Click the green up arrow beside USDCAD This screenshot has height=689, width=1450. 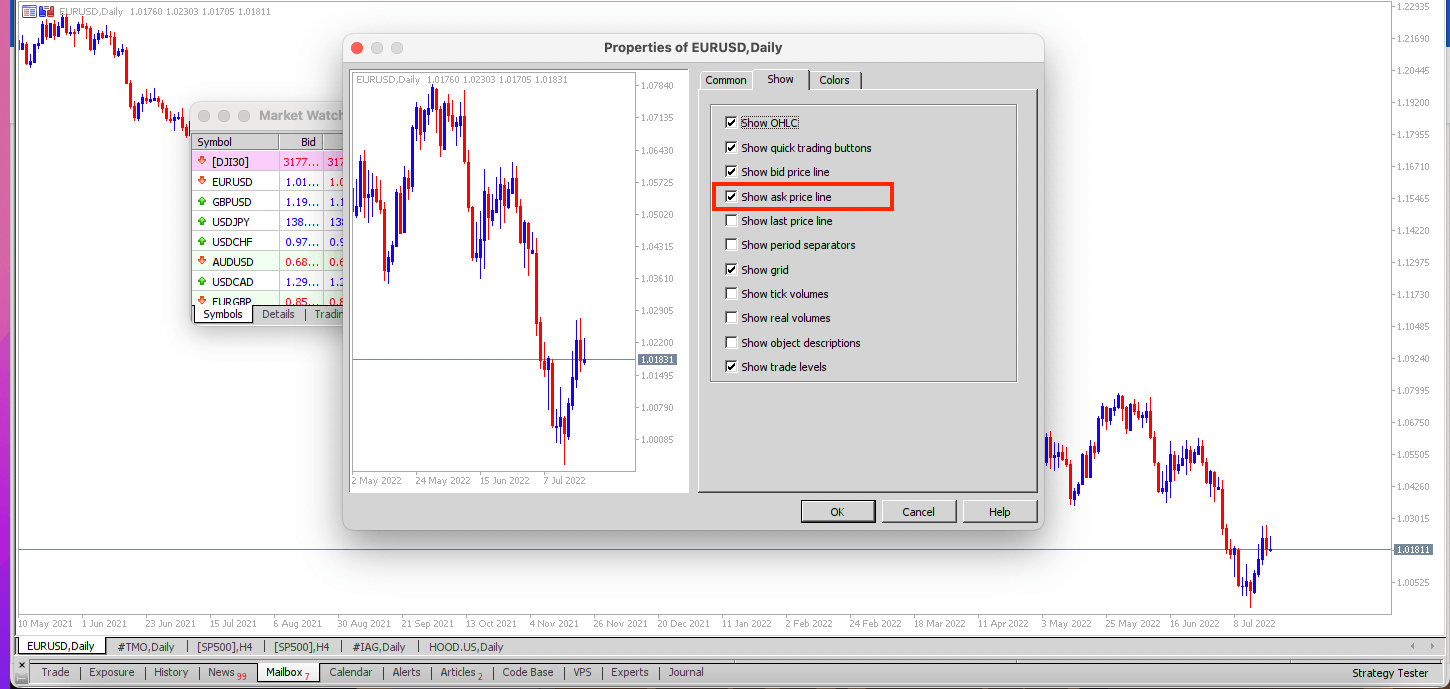pyautogui.click(x=203, y=282)
